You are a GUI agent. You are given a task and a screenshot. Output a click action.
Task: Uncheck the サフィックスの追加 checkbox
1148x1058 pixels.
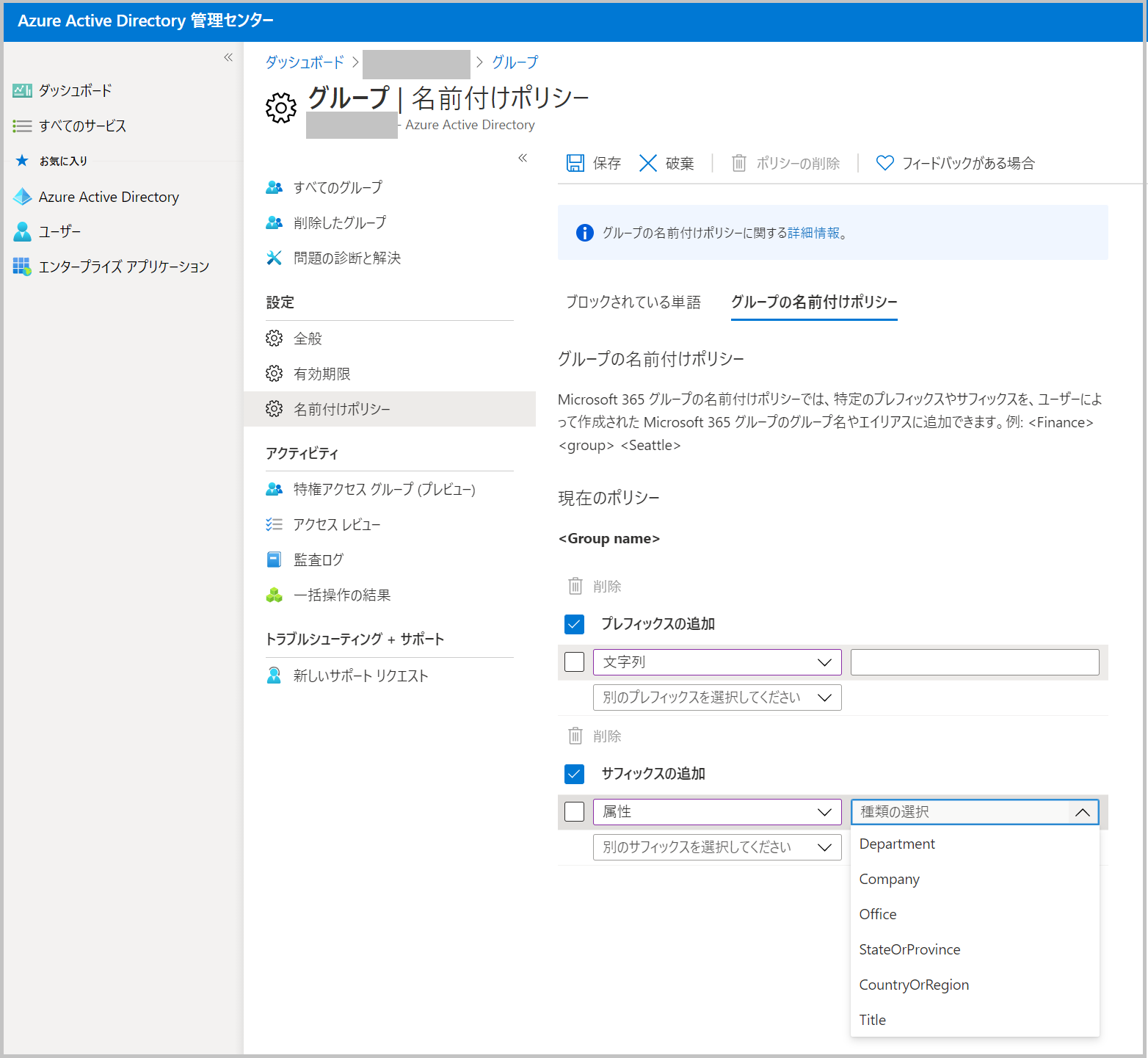tap(575, 774)
